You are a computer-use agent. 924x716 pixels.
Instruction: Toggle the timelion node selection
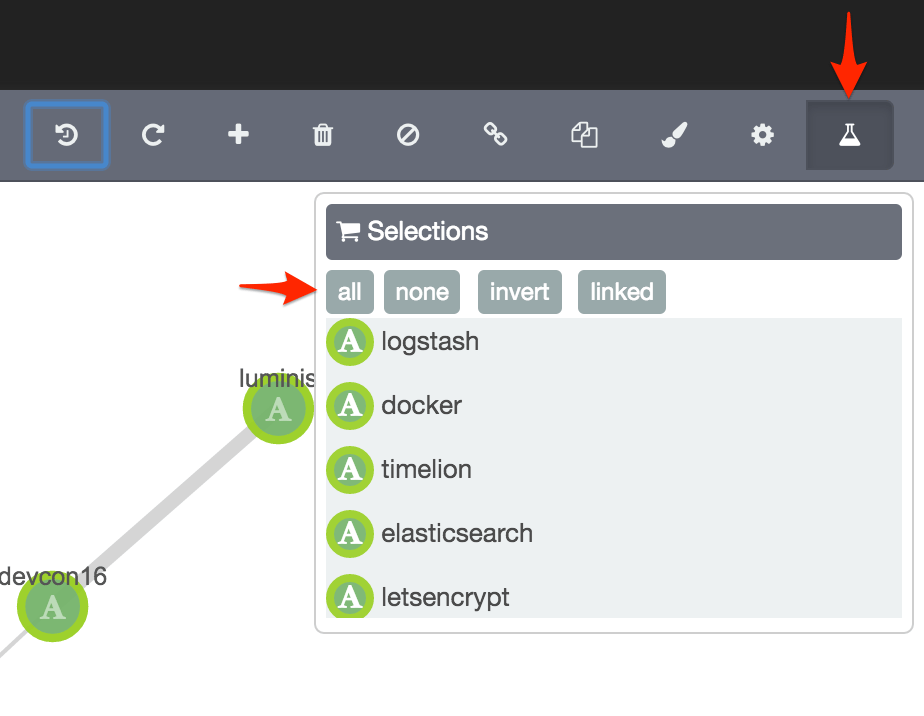426,470
